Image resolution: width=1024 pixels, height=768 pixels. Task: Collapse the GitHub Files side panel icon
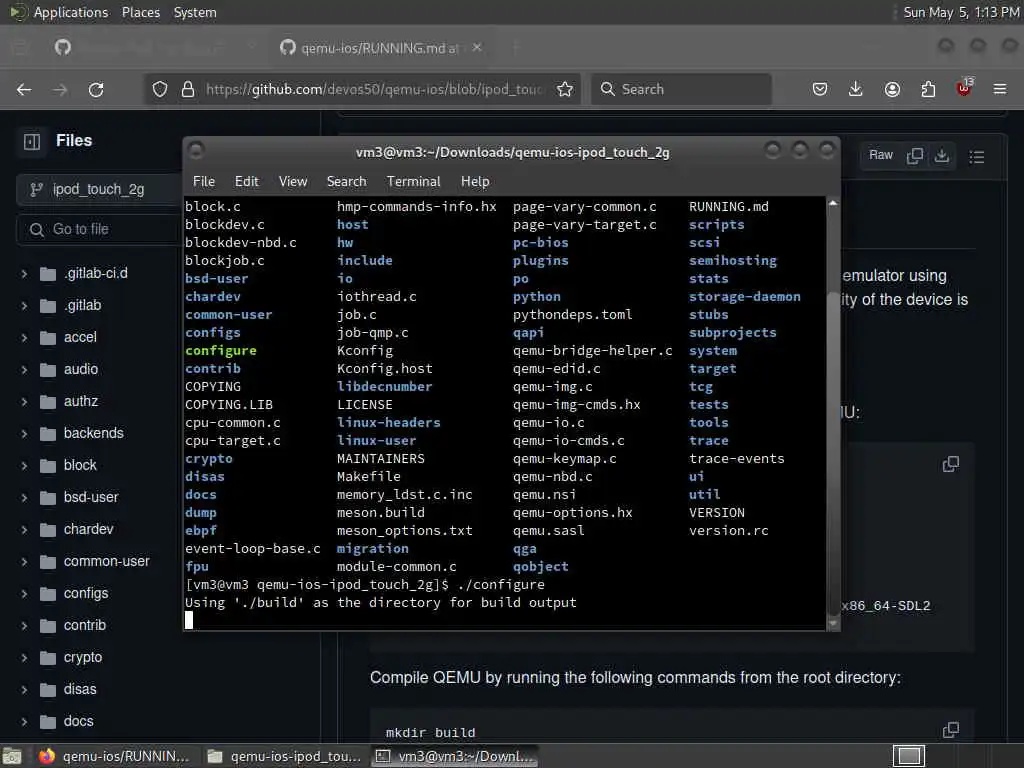32,141
